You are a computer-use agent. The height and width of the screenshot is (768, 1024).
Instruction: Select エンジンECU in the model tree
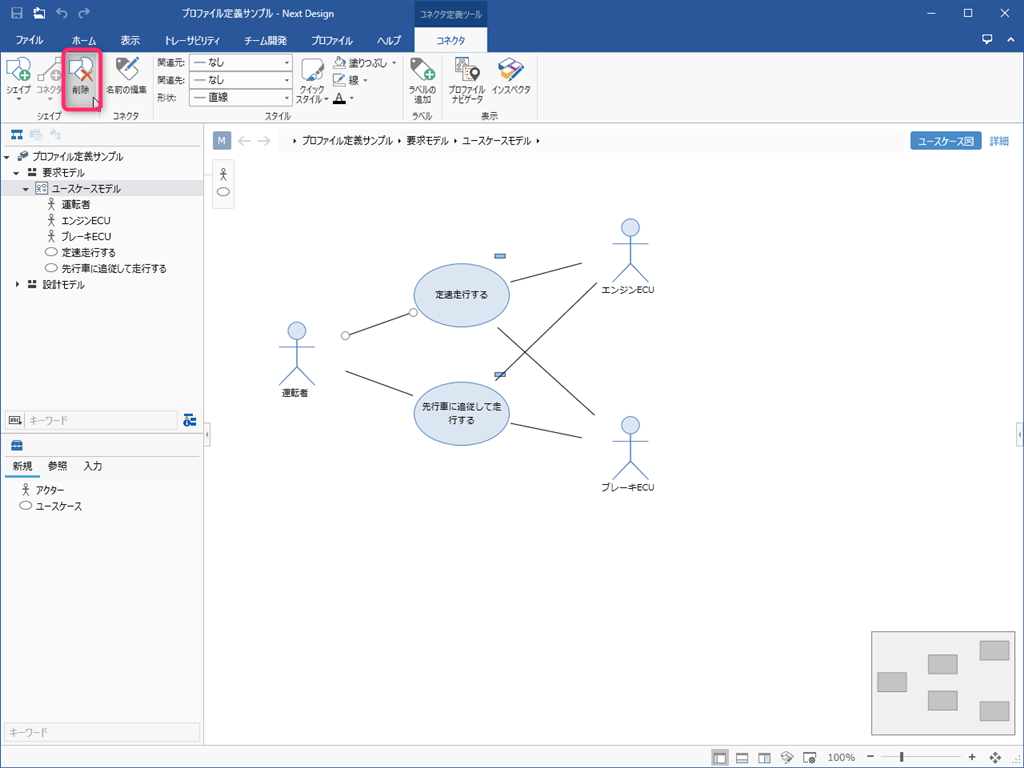pyautogui.click(x=86, y=221)
